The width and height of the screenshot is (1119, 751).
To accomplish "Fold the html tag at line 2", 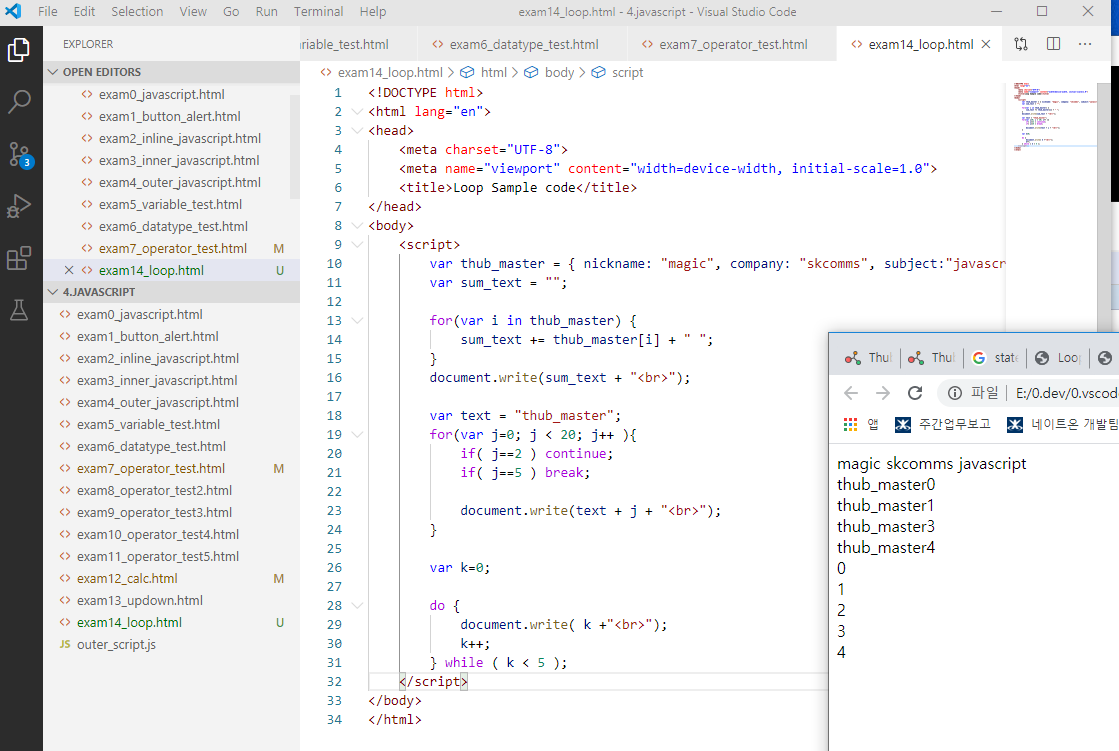I will click(357, 112).
